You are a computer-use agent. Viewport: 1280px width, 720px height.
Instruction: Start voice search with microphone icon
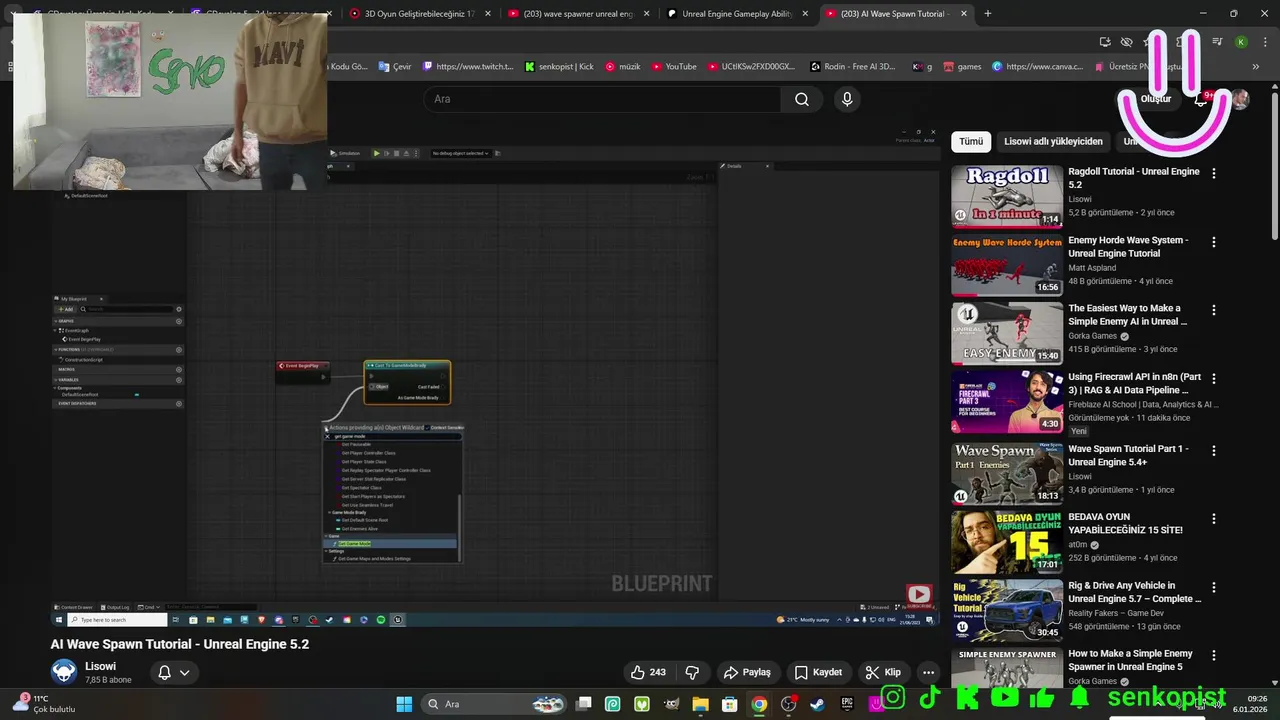(x=847, y=99)
